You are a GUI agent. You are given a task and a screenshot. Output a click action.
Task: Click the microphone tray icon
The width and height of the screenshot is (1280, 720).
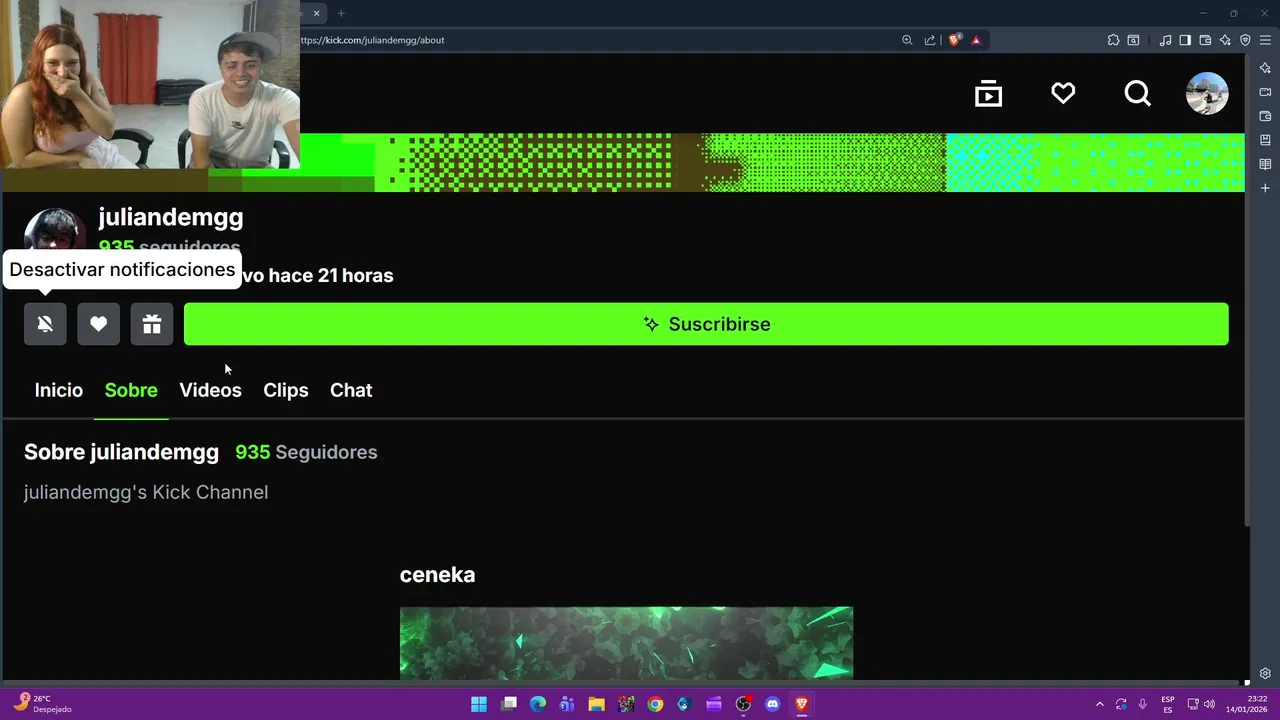(1142, 704)
